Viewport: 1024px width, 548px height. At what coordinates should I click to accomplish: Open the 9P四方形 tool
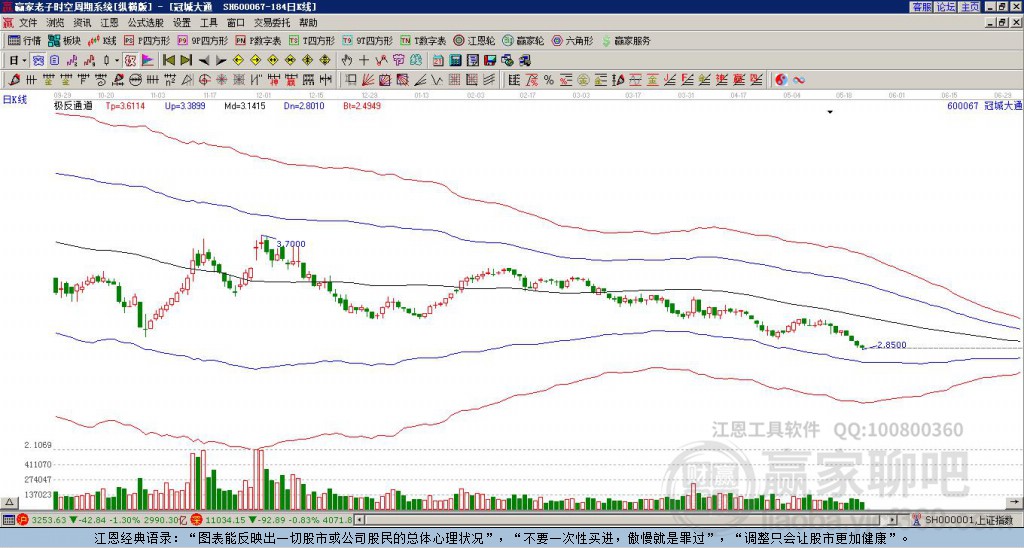[x=202, y=40]
